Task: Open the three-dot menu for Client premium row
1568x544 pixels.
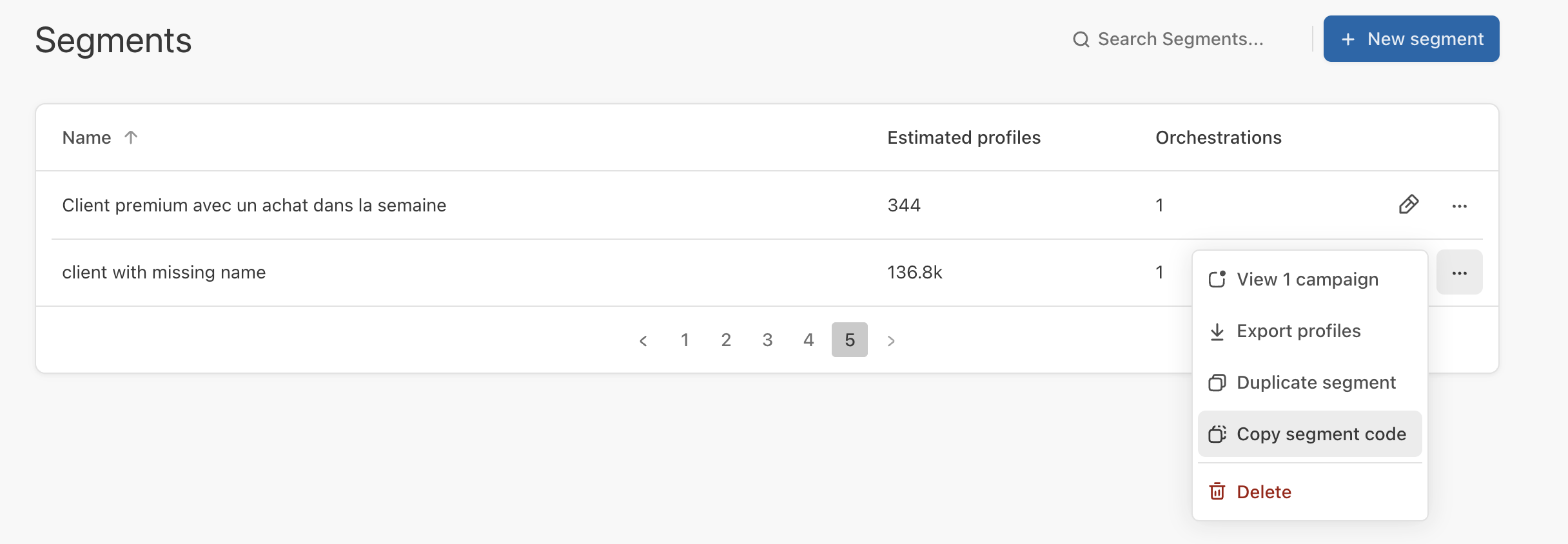Action: 1459,206
